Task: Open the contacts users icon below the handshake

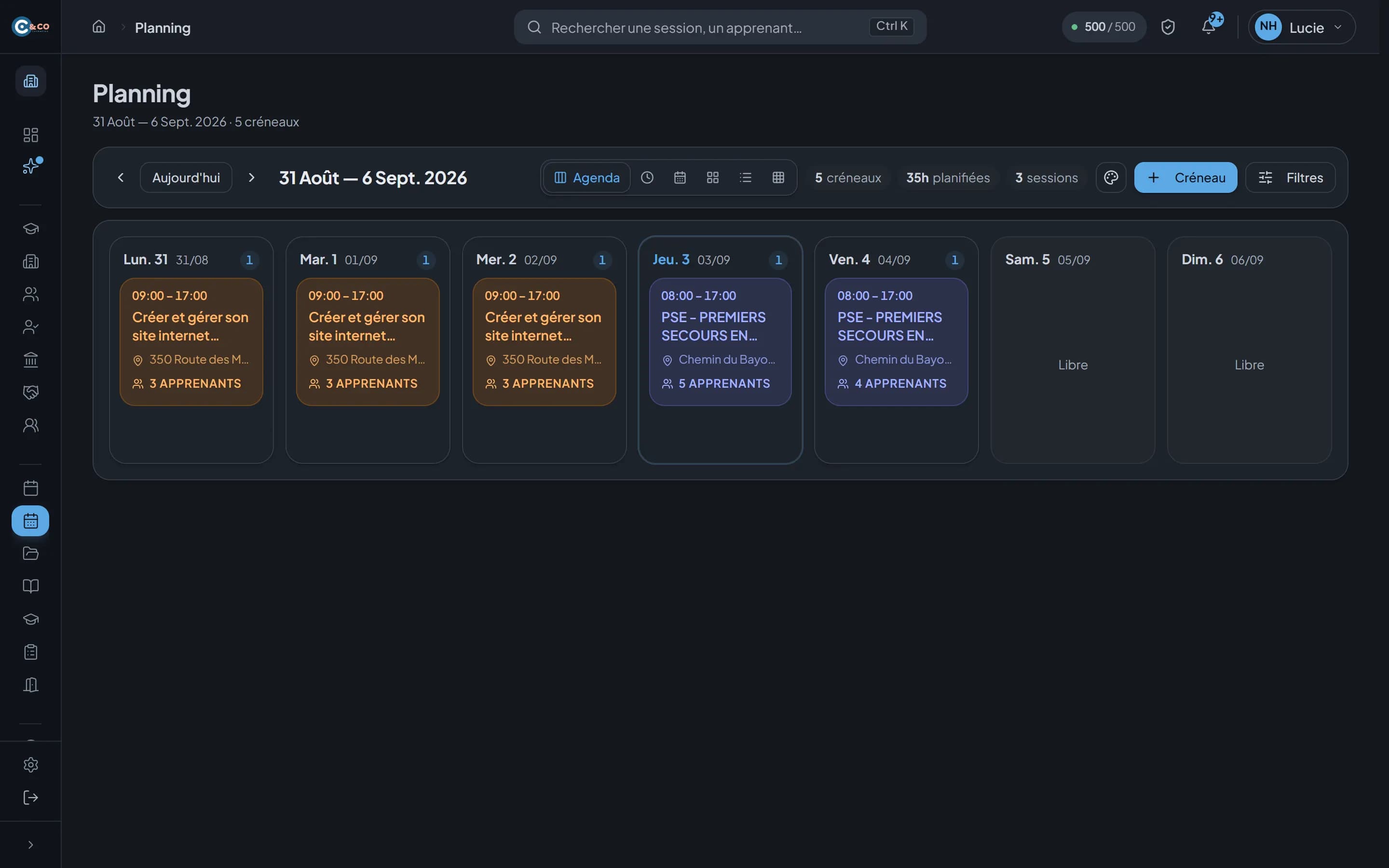Action: pos(30,425)
